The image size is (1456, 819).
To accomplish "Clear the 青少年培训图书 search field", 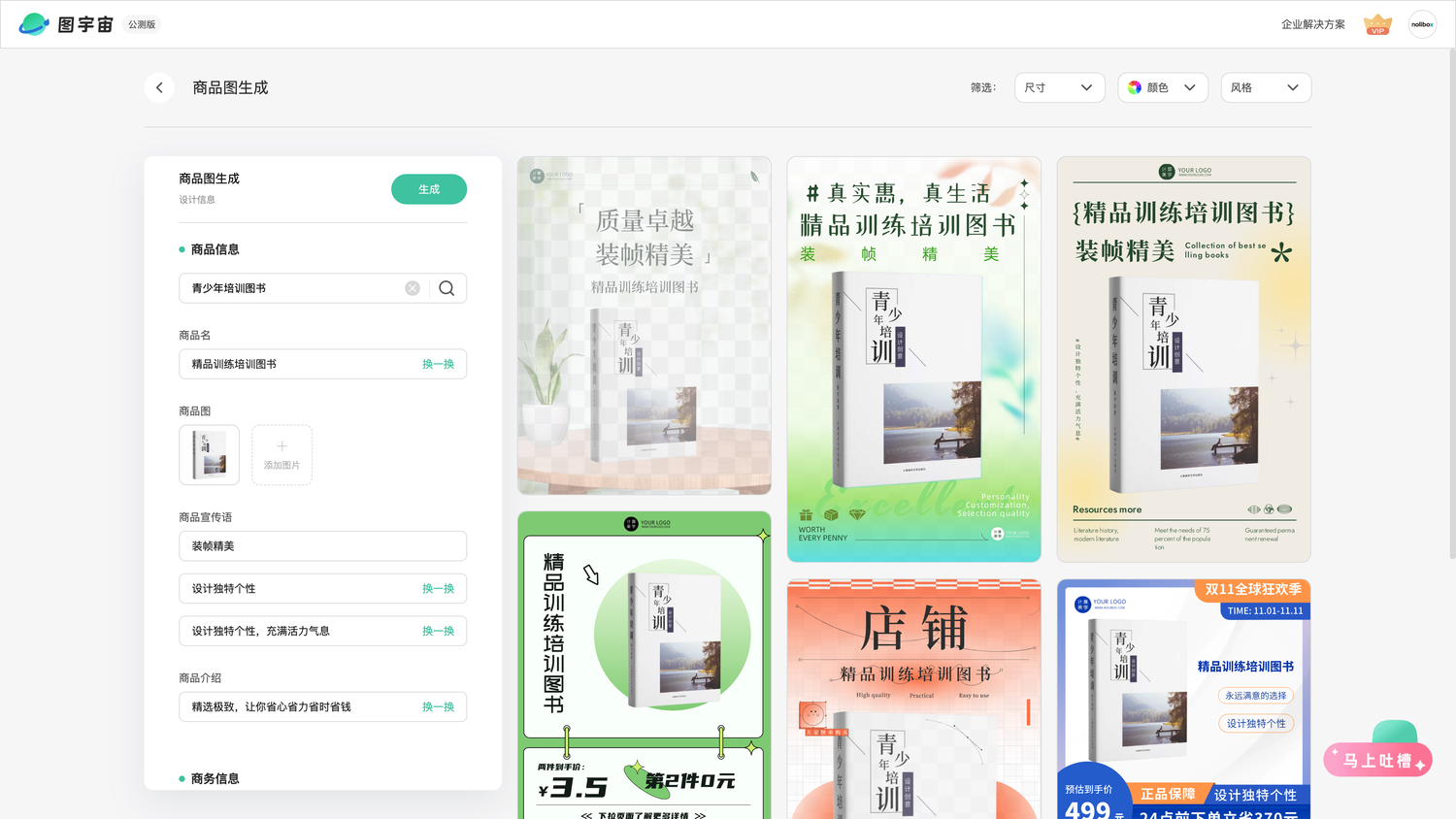I will [413, 288].
